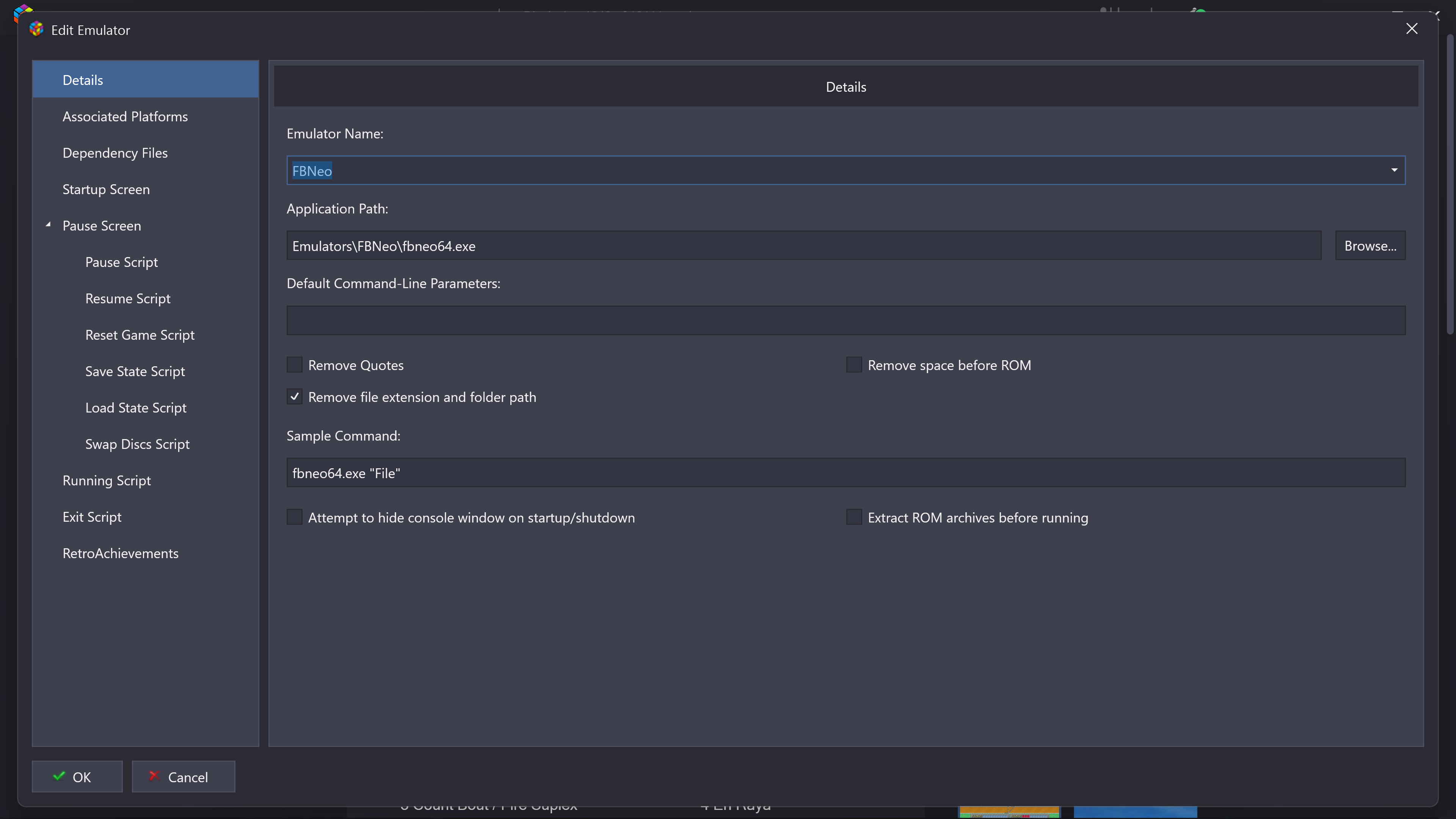Enable Extract ROM archives before running
The height and width of the screenshot is (819, 1456).
[x=854, y=517]
